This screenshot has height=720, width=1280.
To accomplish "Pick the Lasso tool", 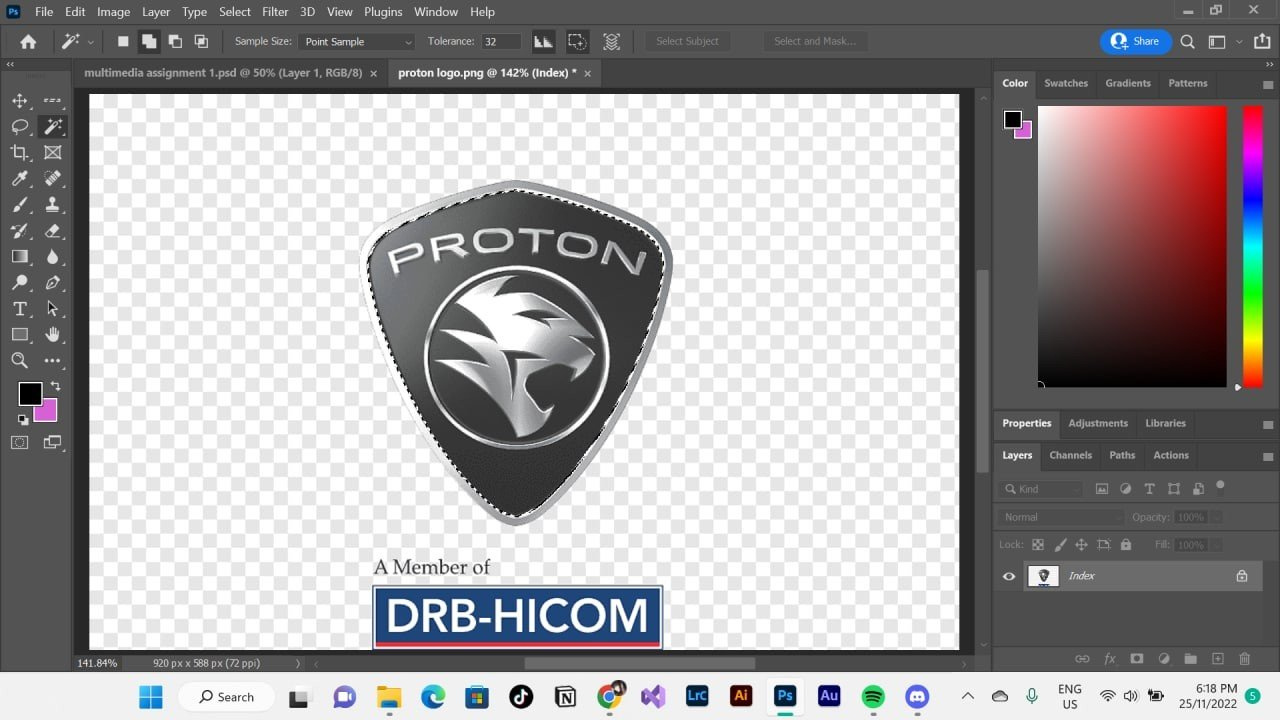I will tap(19, 127).
